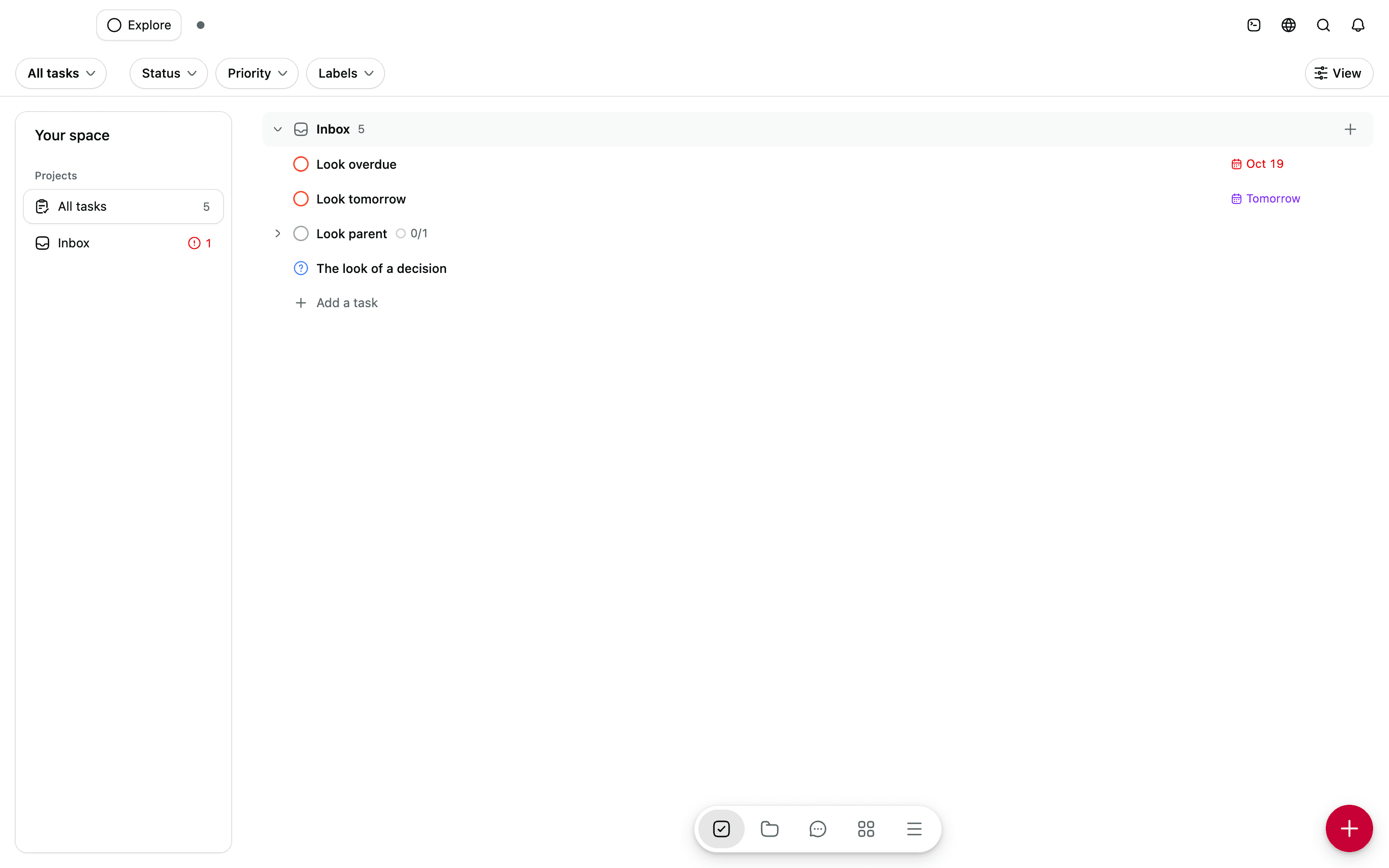Click the Inbox group heading
The height and width of the screenshot is (868, 1389).
[333, 129]
